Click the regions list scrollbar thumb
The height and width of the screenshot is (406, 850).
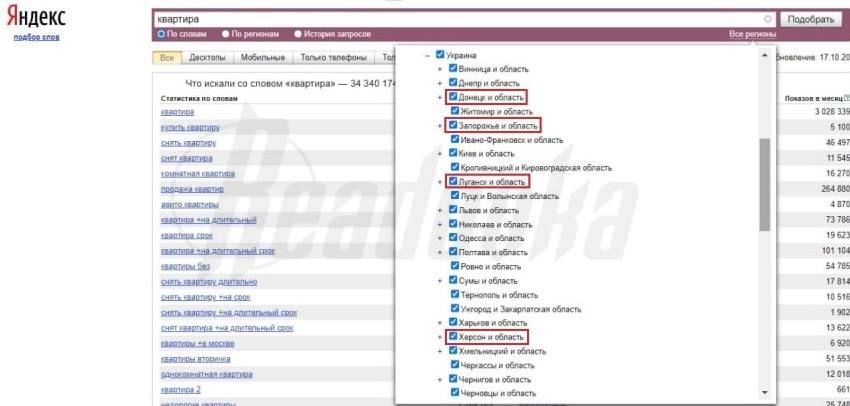pos(765,180)
